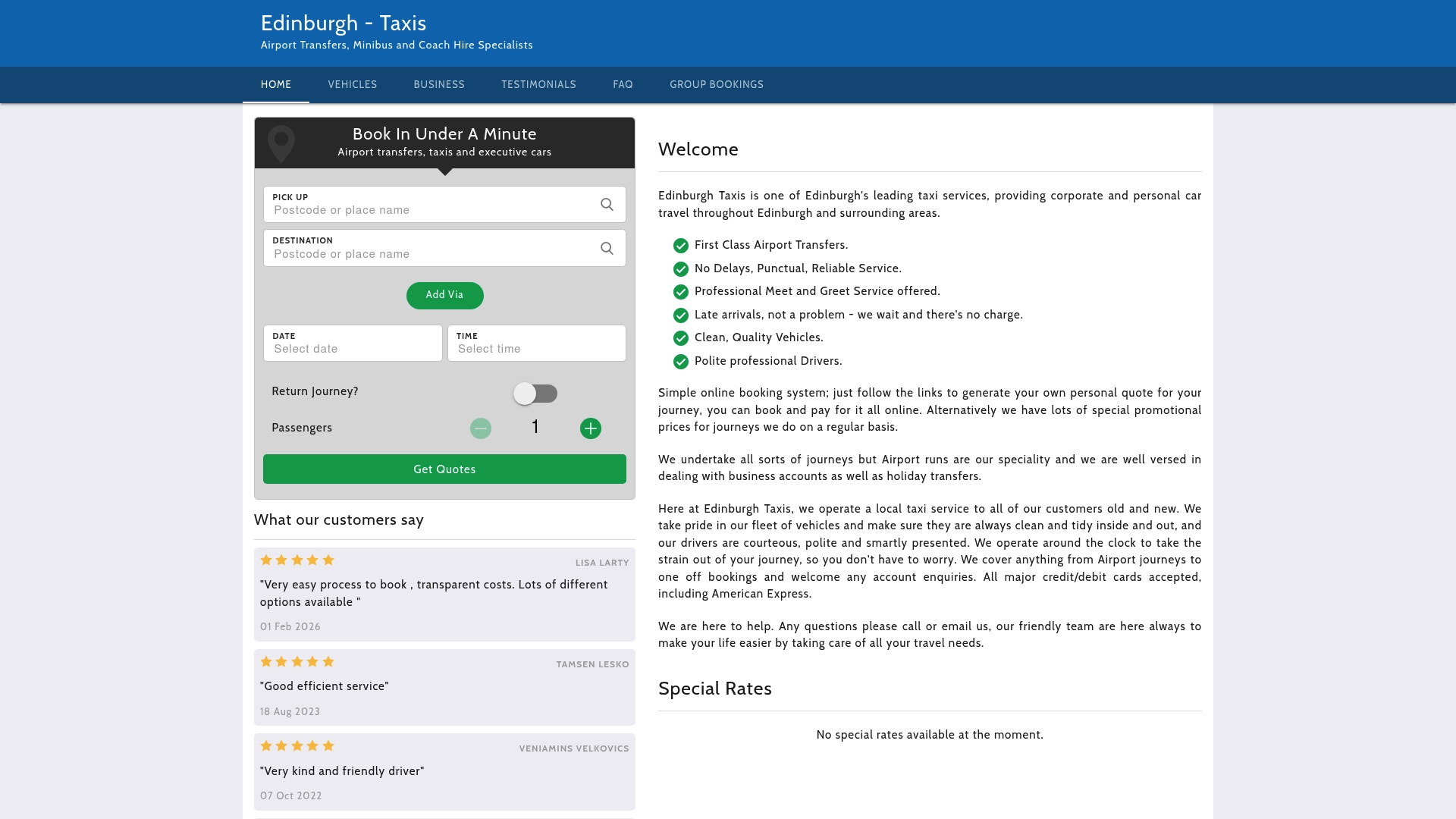Screen dimensions: 1456x819
Task: Click the minus icon to remove a passenger
Action: [480, 428]
